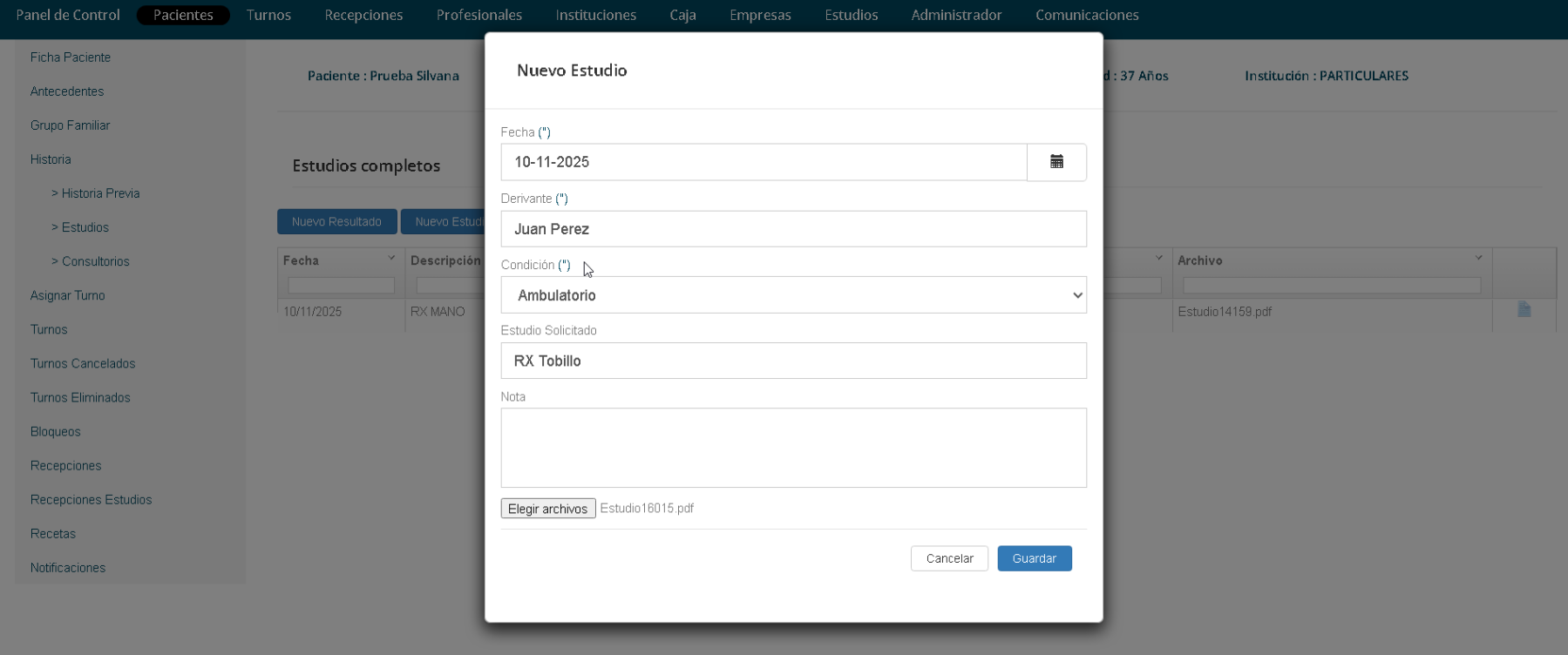Click the document icon in the RX MANO row
This screenshot has width=1568, height=655.
[1524, 310]
